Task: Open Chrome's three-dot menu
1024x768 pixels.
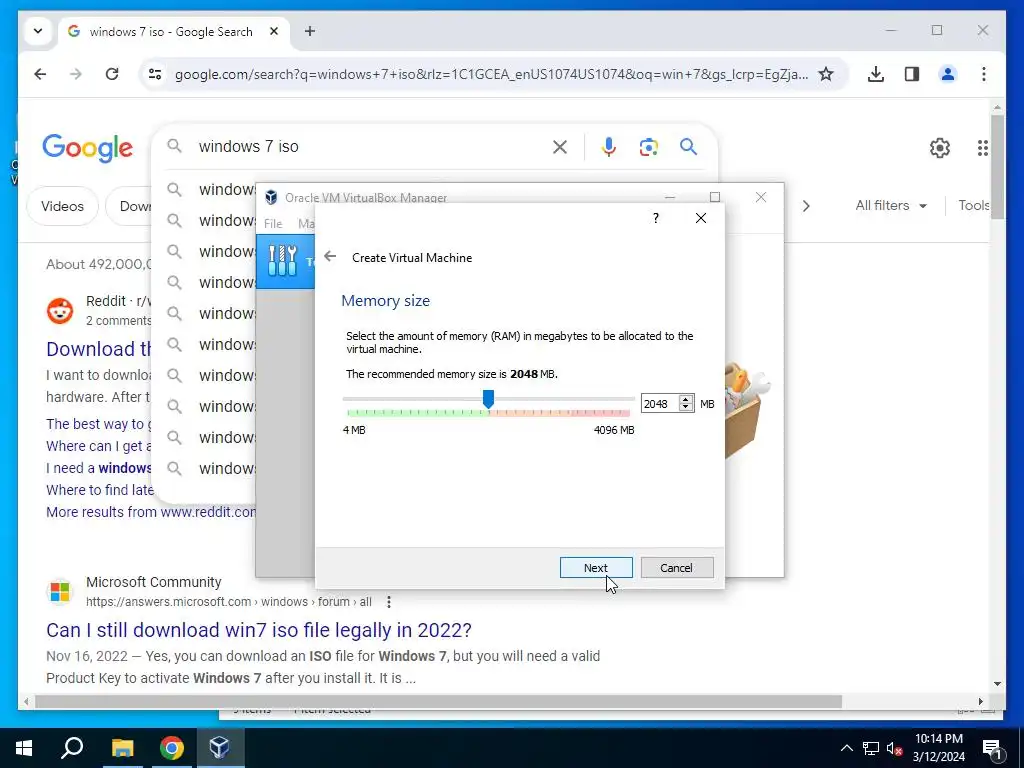Action: (984, 74)
